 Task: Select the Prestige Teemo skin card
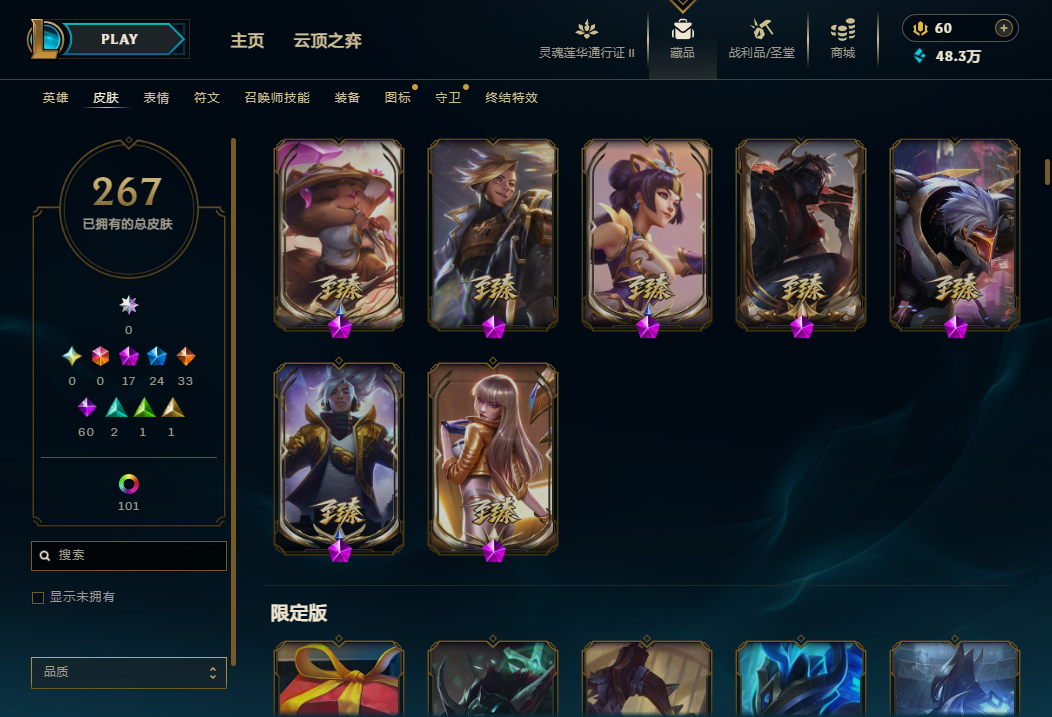point(339,235)
